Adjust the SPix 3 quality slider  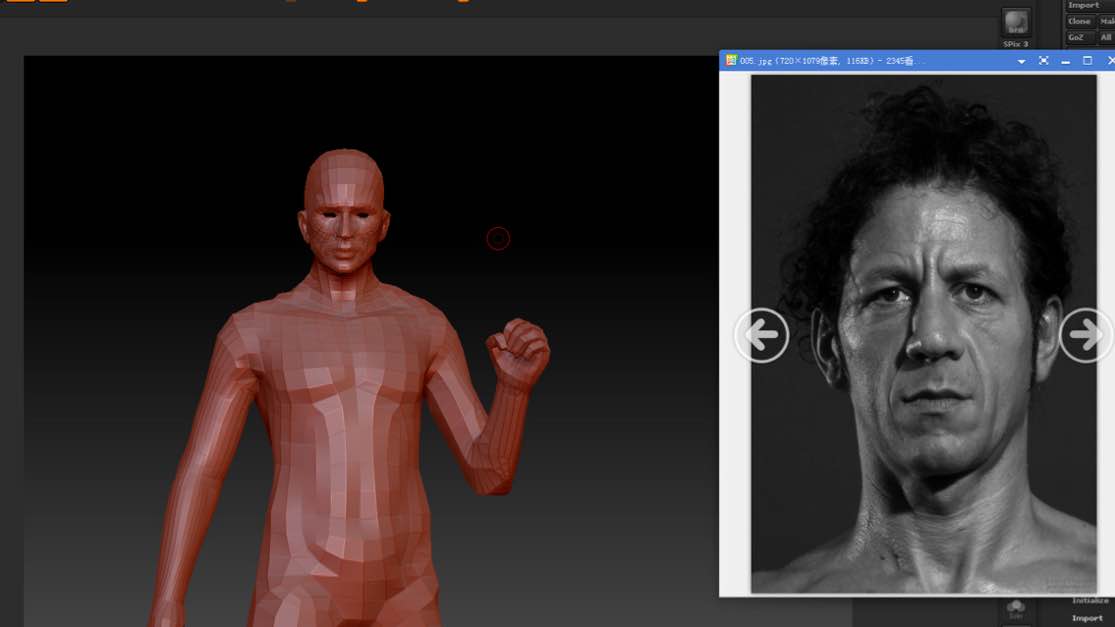click(1015, 44)
